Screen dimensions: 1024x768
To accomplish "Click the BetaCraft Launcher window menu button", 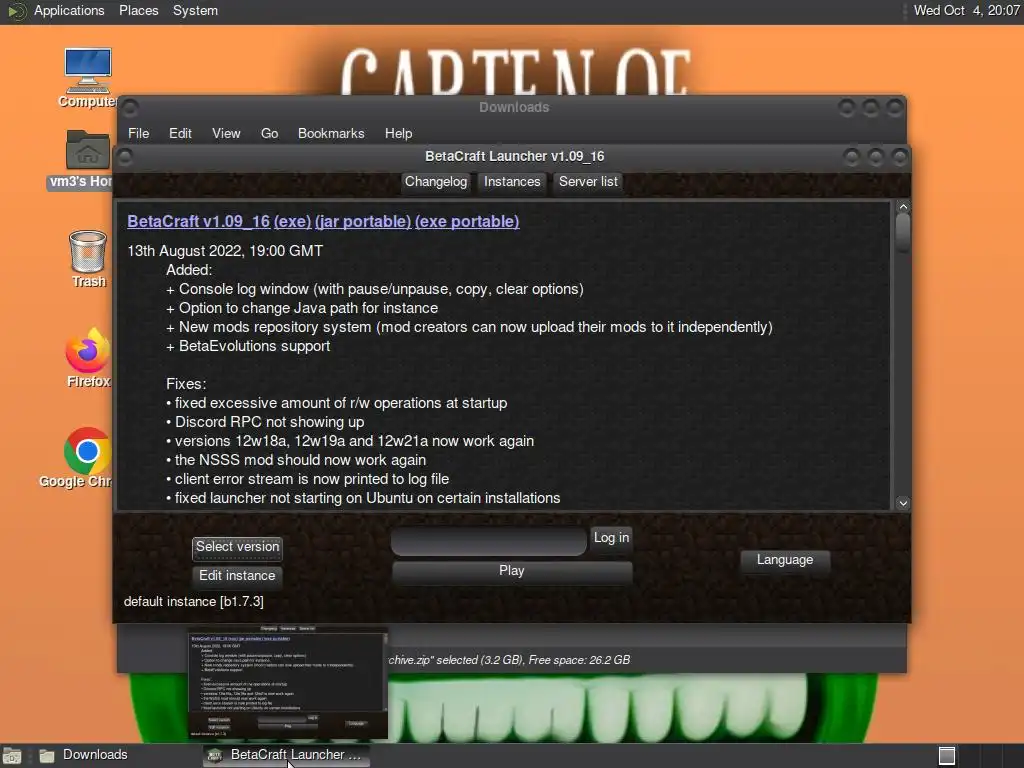I will click(125, 157).
